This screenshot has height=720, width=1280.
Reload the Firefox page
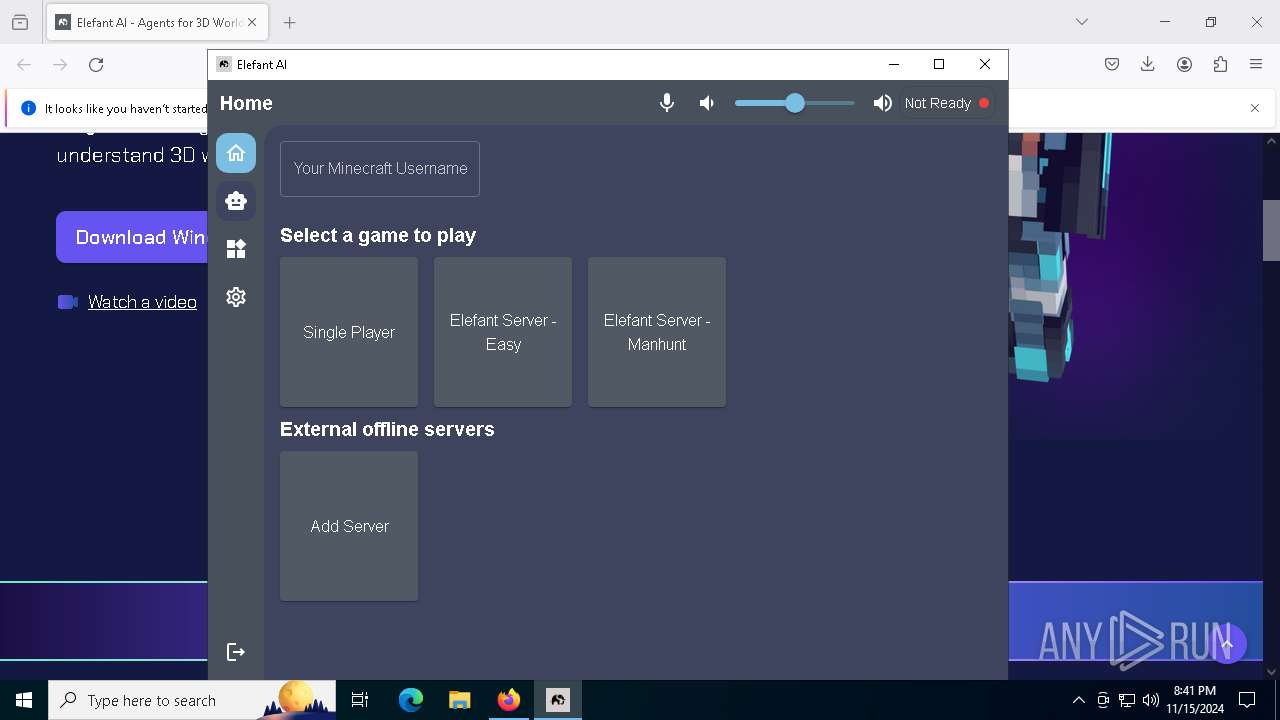pyautogui.click(x=96, y=65)
